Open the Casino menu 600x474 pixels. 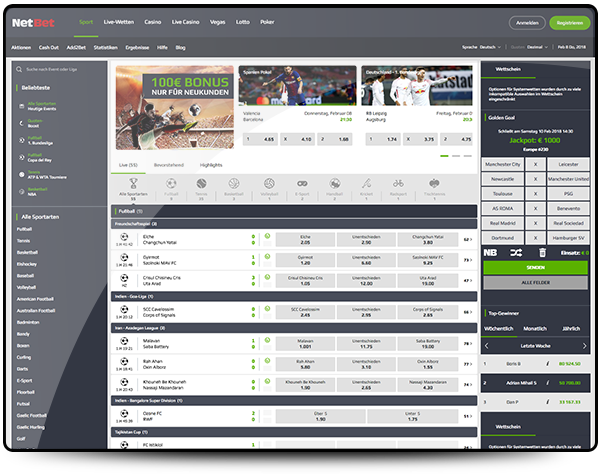[153, 22]
